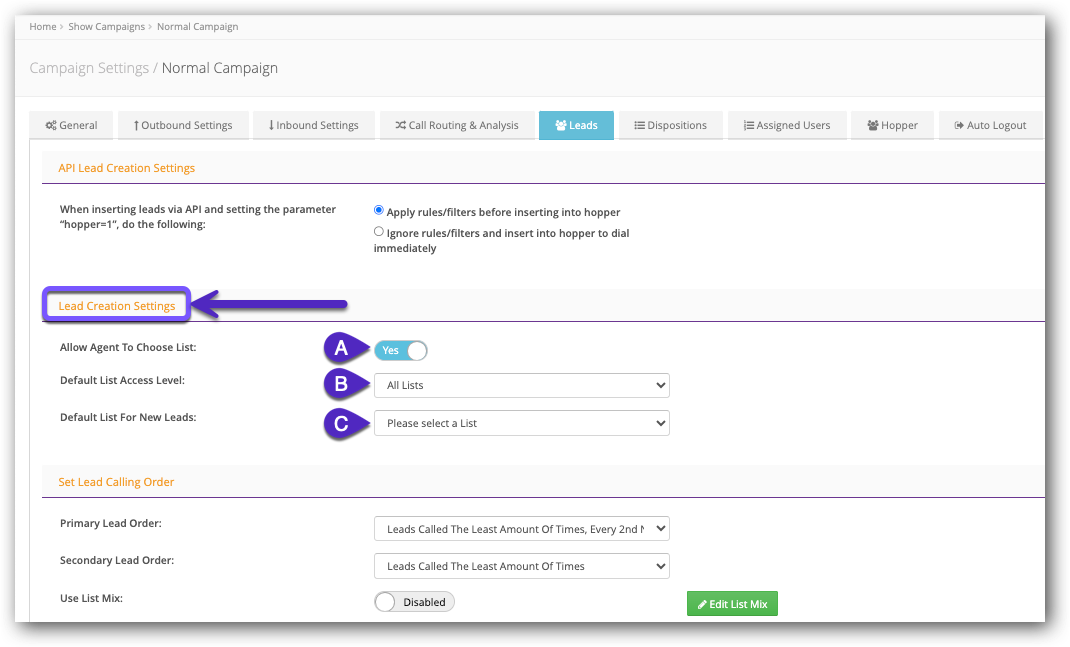1070x647 pixels.
Task: Select Ignore rules/filters radio button
Action: point(379,231)
